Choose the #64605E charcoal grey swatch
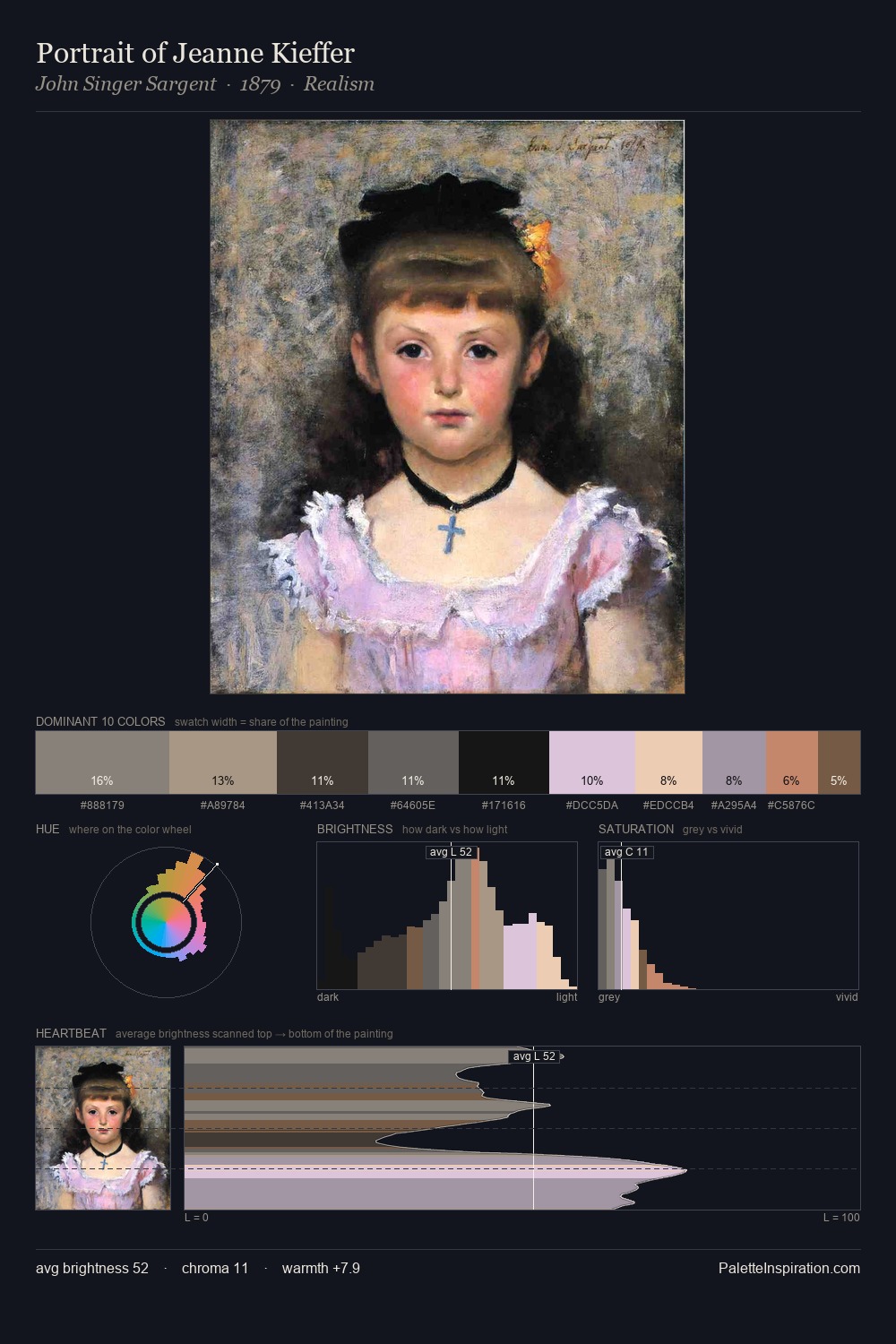The width and height of the screenshot is (896, 1344). pyautogui.click(x=413, y=762)
